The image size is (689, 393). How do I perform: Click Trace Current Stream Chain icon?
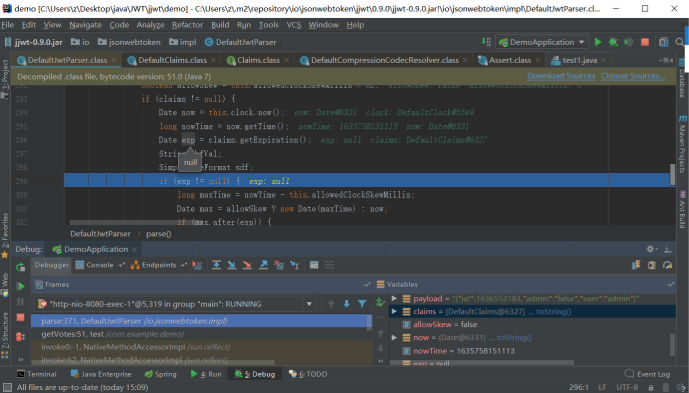tap(329, 265)
